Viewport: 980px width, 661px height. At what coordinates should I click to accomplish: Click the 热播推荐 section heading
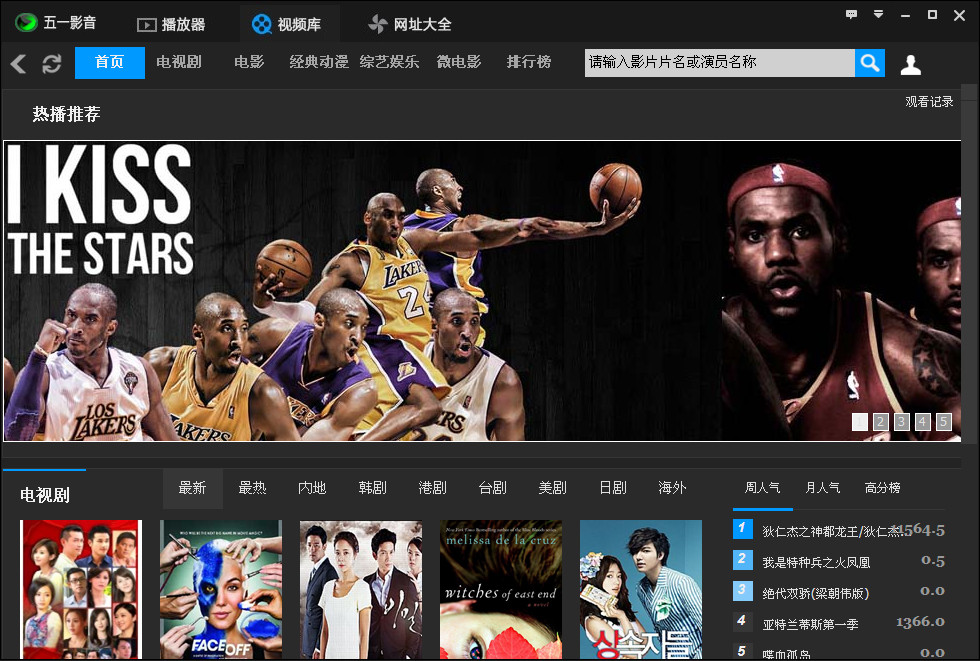[x=66, y=114]
